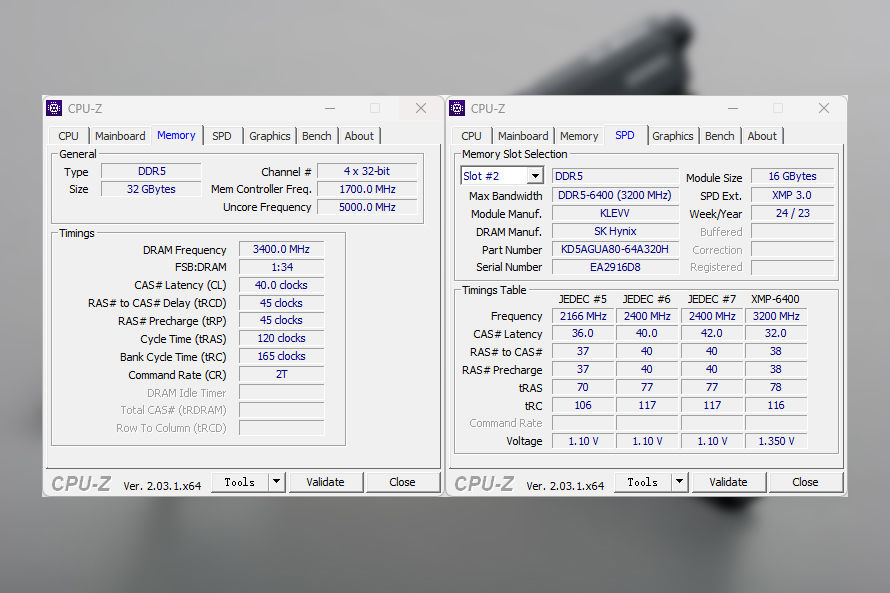Click the Tools button in left window

click(x=240, y=482)
